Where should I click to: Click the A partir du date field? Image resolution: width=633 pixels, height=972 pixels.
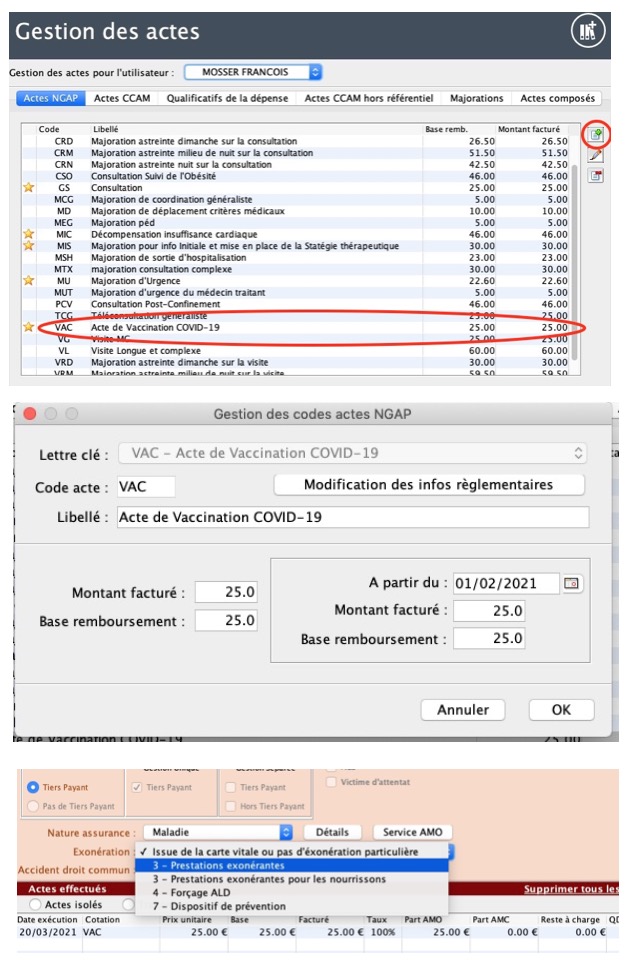[506, 583]
